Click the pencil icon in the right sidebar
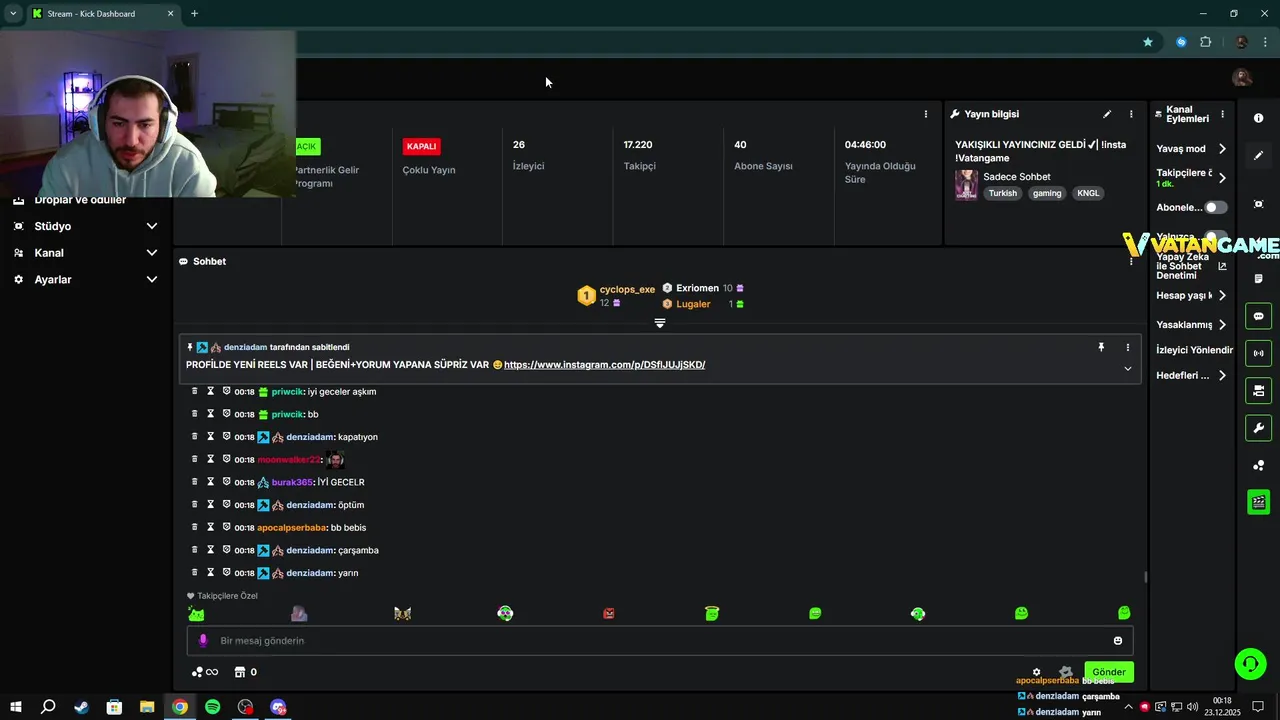1280x720 pixels. [x=1258, y=156]
